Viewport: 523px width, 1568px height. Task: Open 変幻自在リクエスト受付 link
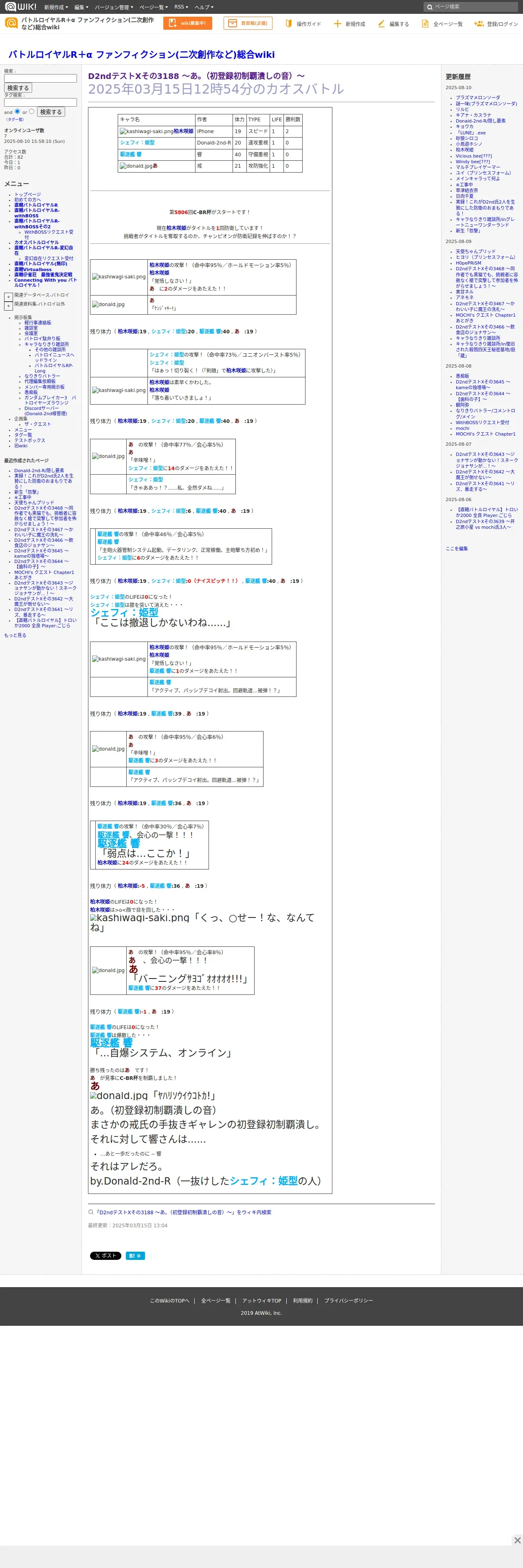click(49, 258)
